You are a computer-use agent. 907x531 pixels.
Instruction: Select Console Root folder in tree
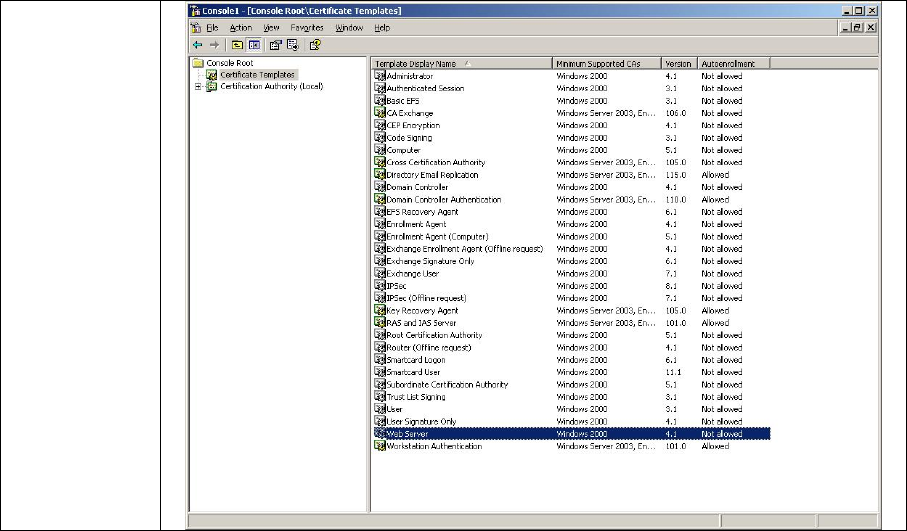click(228, 63)
